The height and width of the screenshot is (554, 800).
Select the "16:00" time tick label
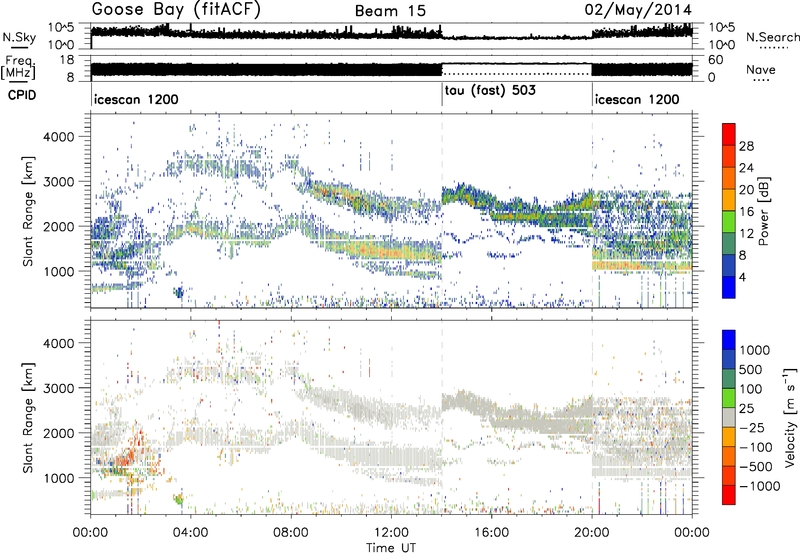491,533
